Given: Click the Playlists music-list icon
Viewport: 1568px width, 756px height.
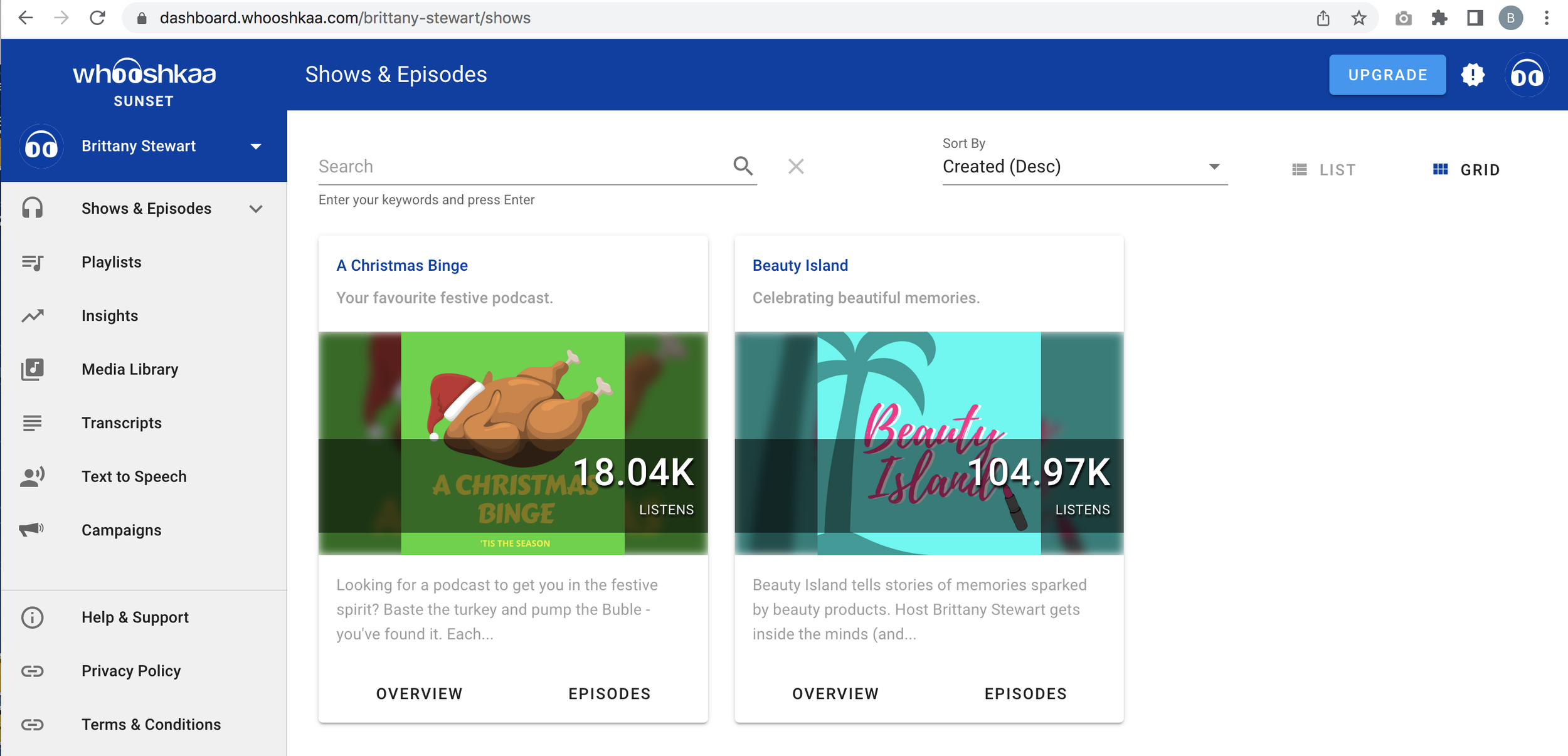Looking at the screenshot, I should (32, 262).
